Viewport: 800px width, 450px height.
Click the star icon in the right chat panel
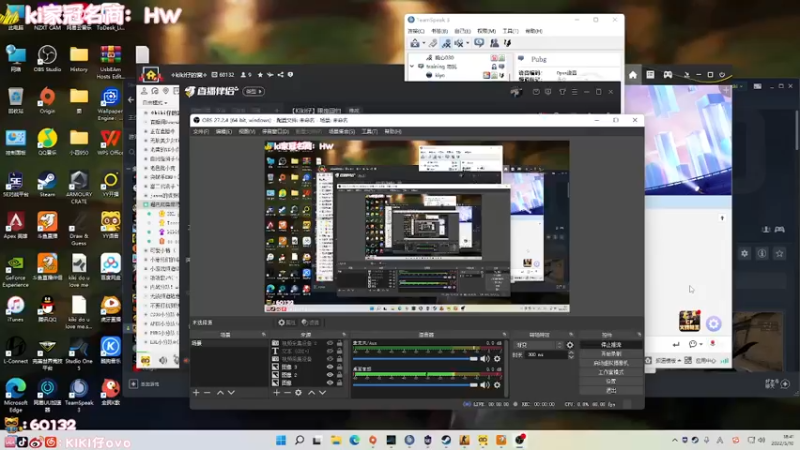click(x=779, y=254)
